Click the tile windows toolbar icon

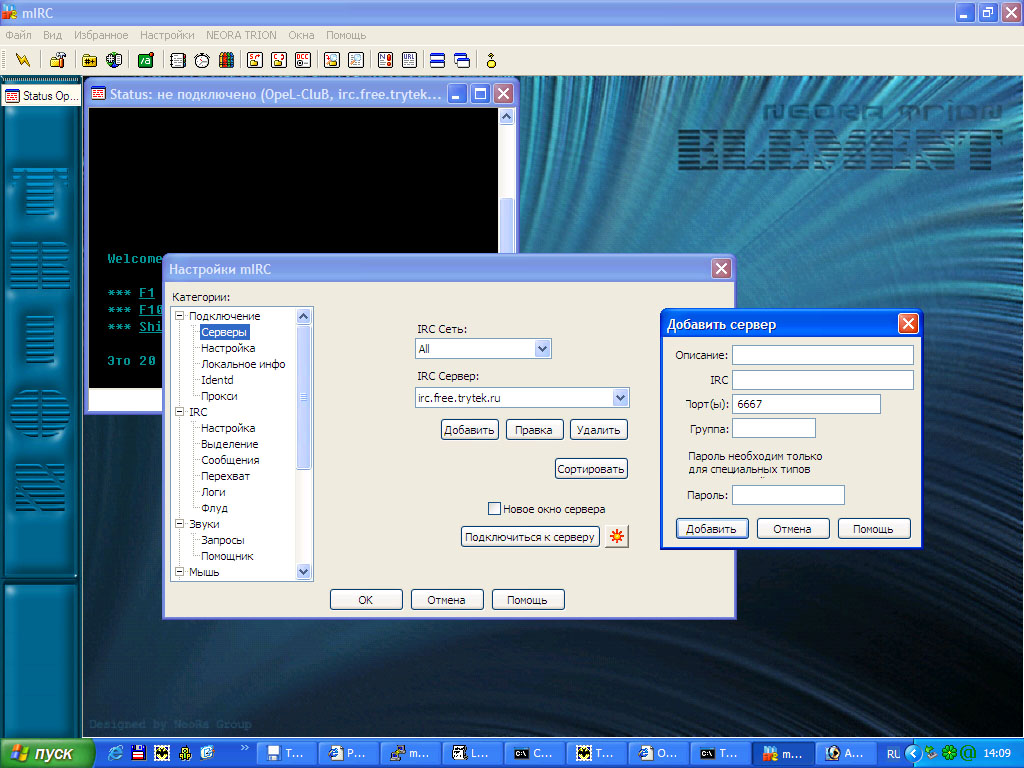pos(438,61)
